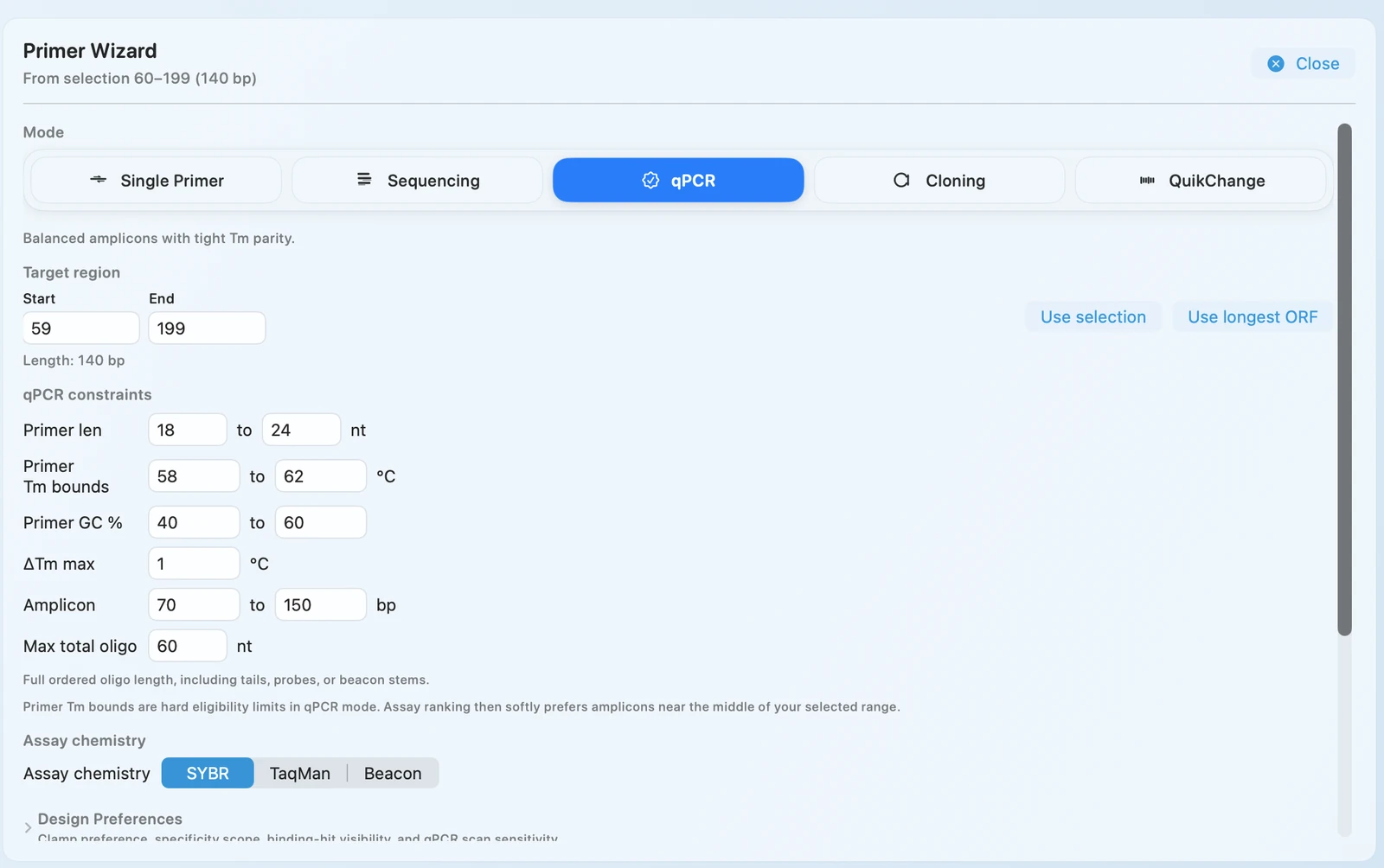Click the 'Full ordered oligo length' help text
This screenshot has width=1384, height=868.
226,680
